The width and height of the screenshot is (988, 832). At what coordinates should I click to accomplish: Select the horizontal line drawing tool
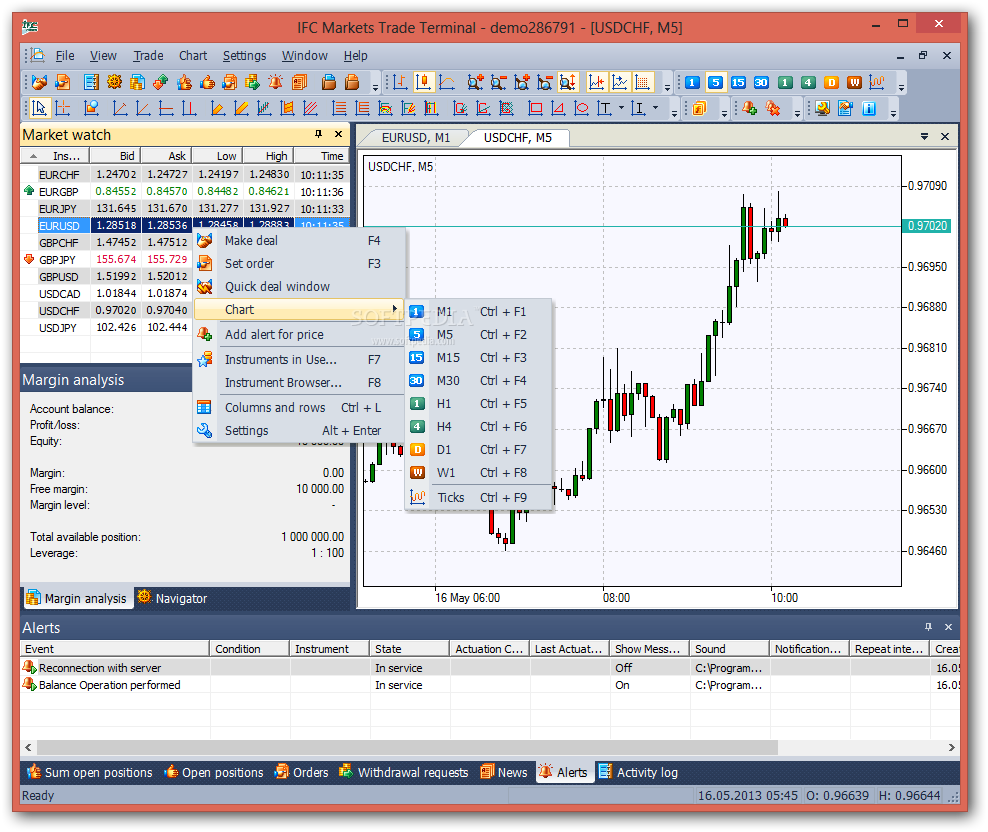tap(166, 109)
